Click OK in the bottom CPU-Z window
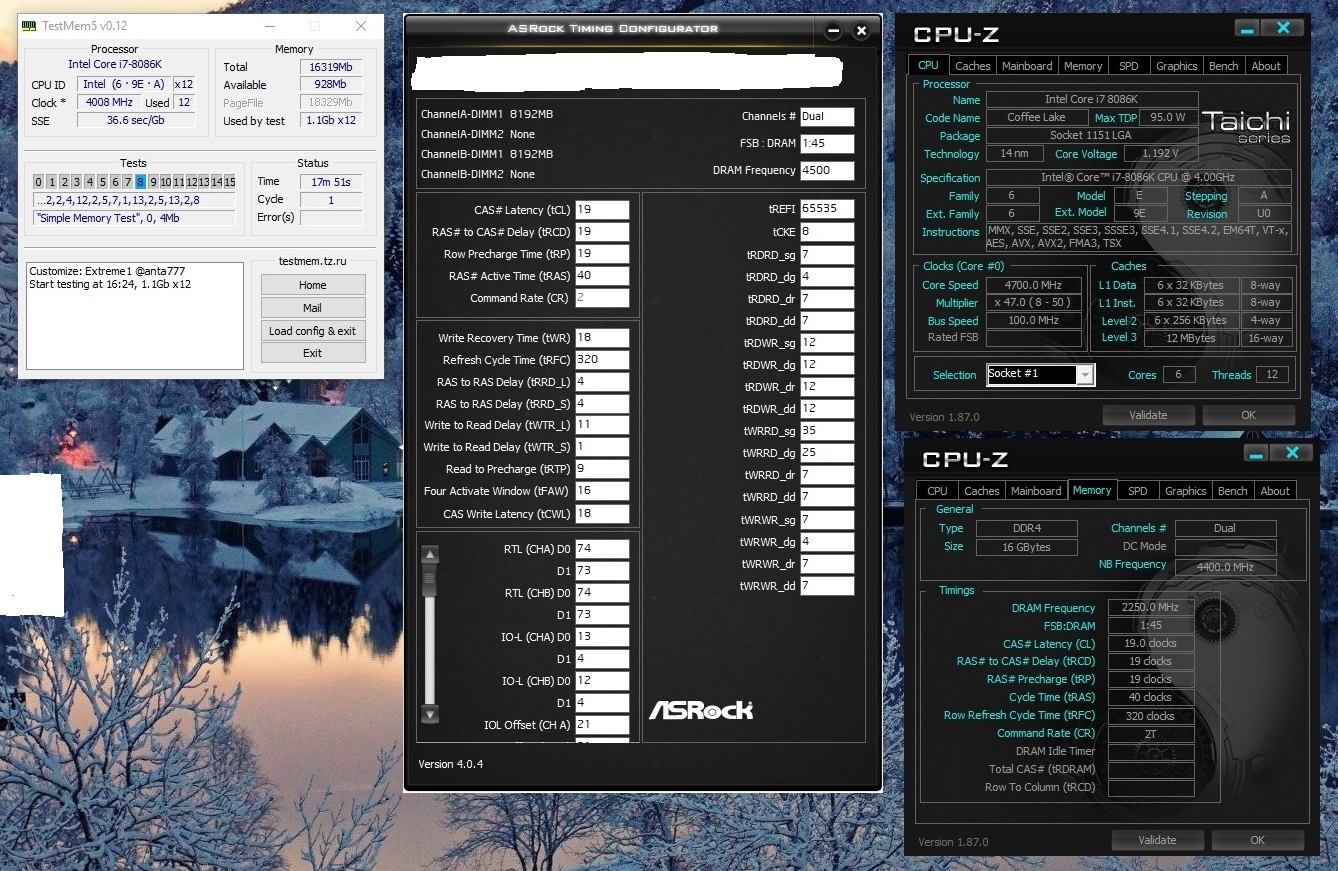 [x=1257, y=840]
